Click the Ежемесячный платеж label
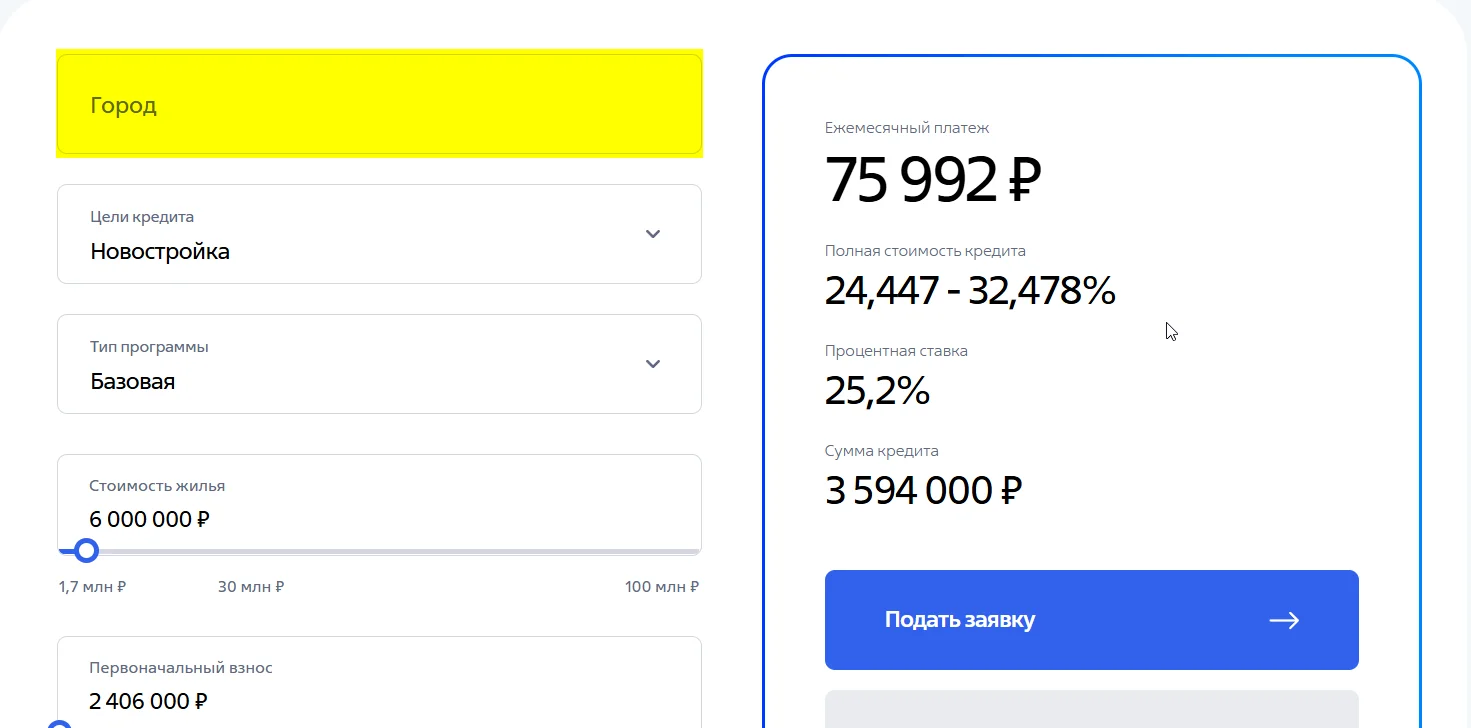The height and width of the screenshot is (728, 1471). pyautogui.click(x=907, y=128)
